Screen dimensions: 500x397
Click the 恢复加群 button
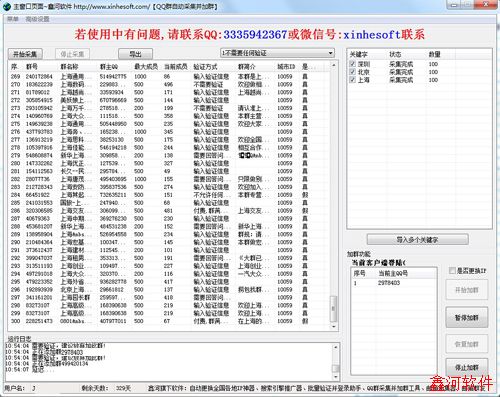point(467,344)
